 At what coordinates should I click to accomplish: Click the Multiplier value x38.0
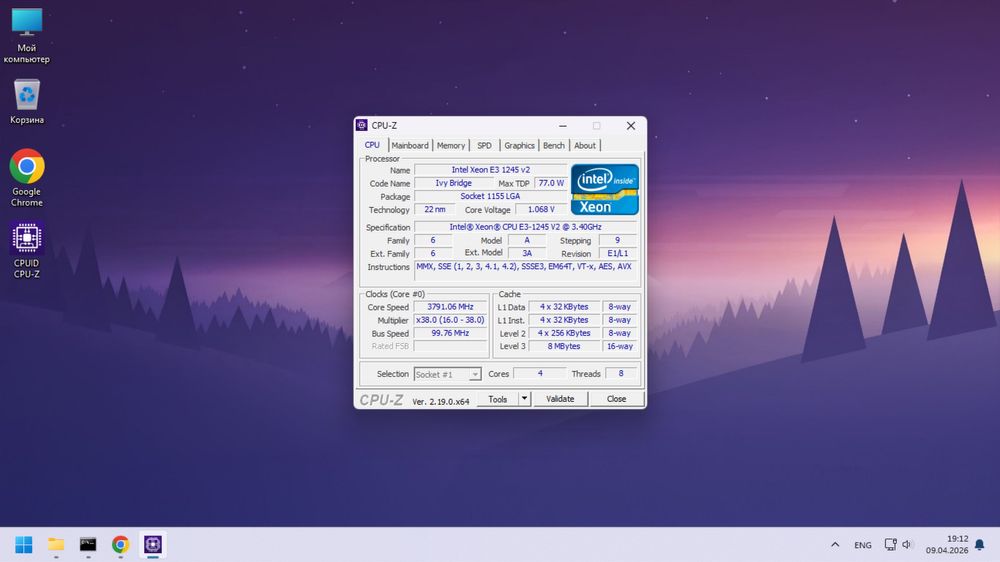(x=450, y=320)
